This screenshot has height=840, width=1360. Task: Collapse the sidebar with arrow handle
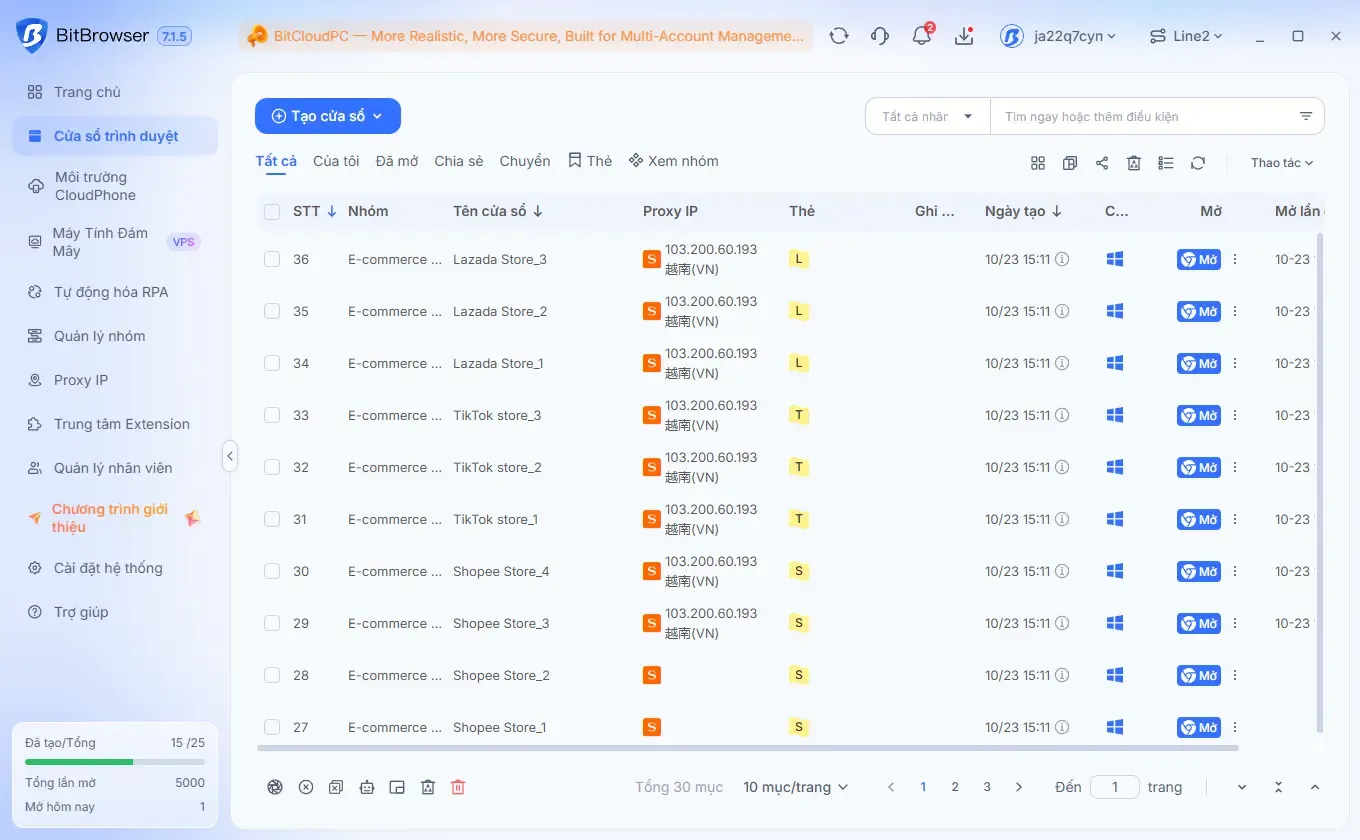click(230, 456)
